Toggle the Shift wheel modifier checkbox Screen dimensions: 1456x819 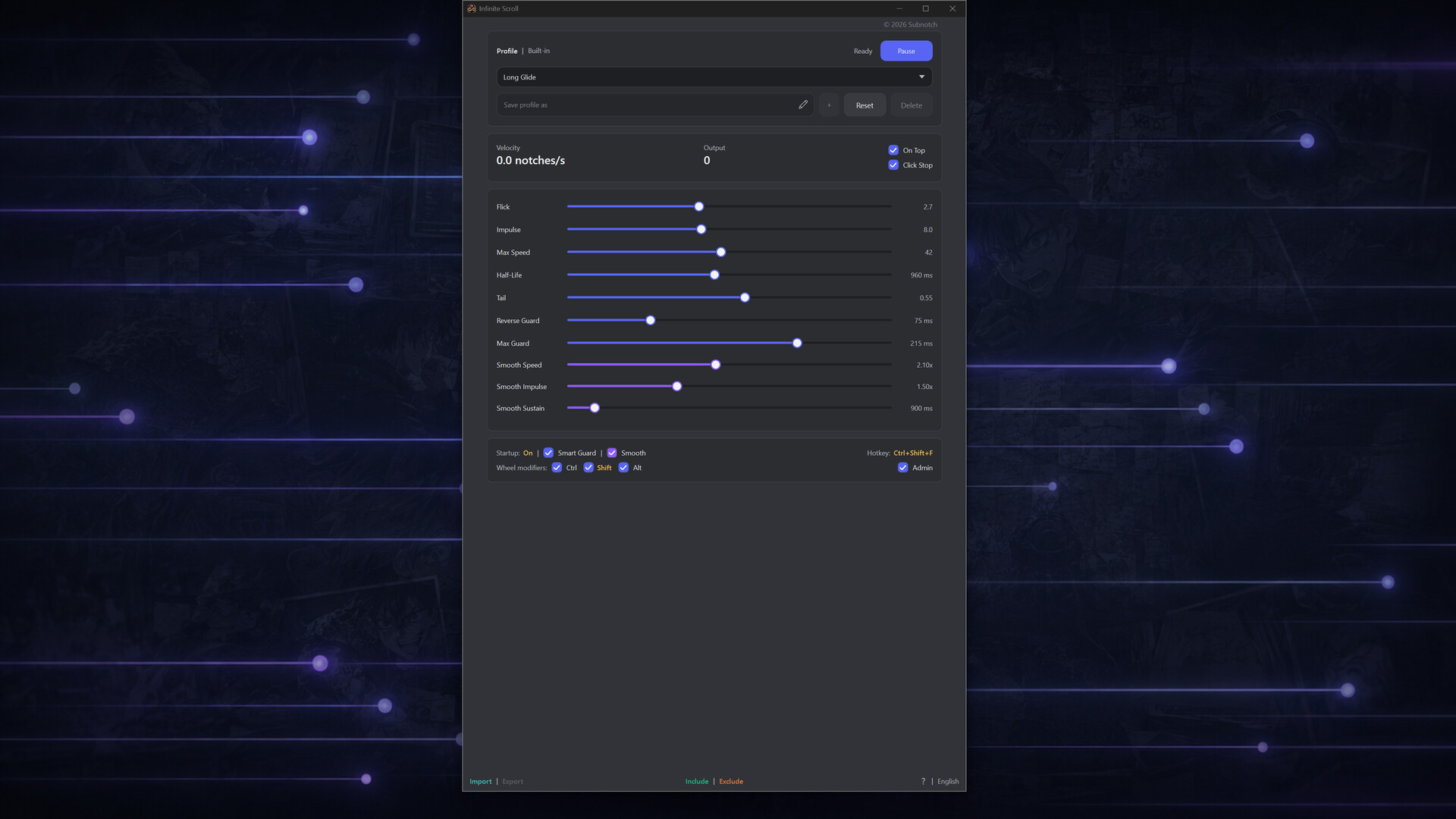pyautogui.click(x=588, y=467)
